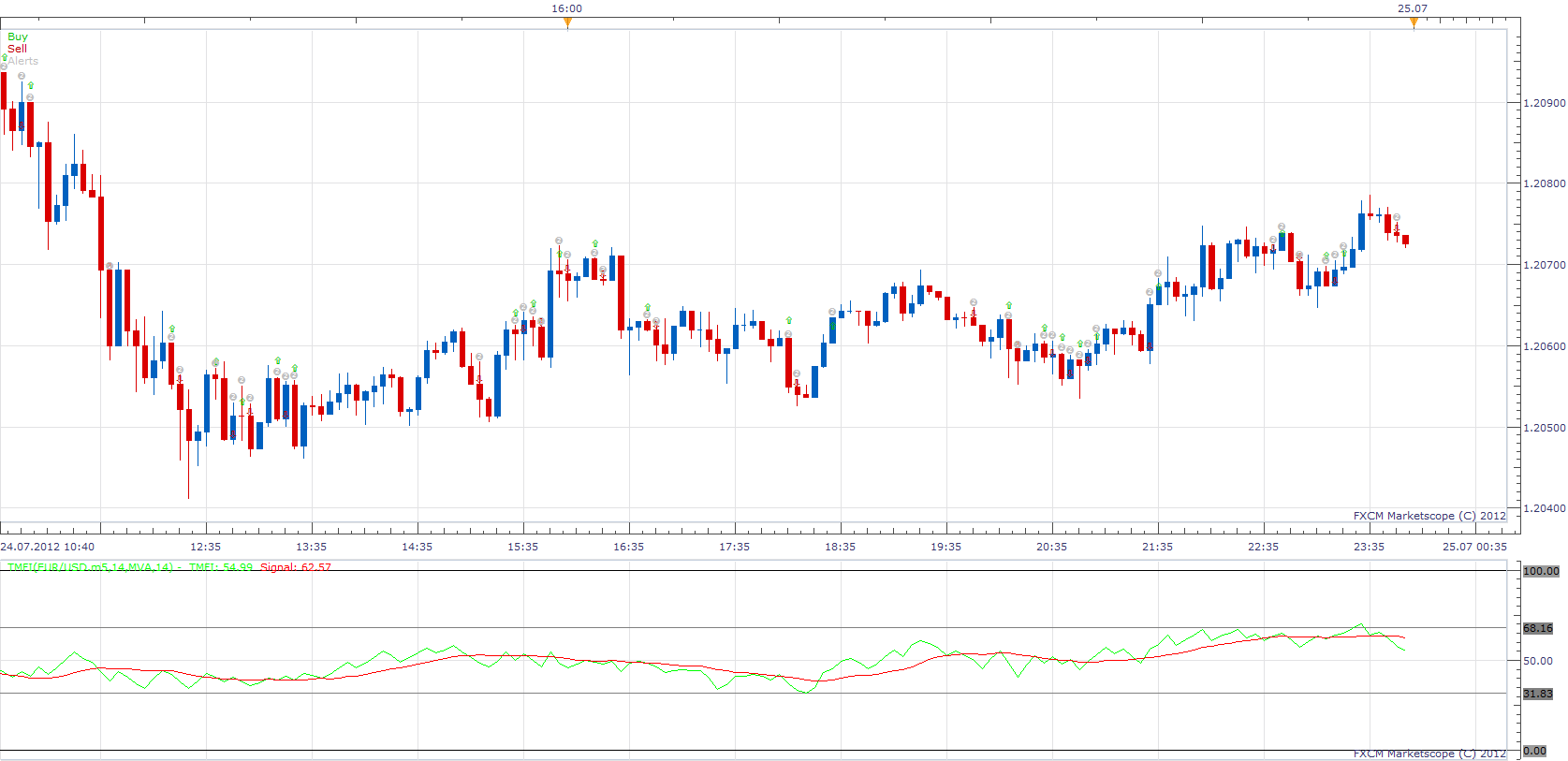
Task: Click the 31.83 oversold level label
Action: tap(1538, 694)
